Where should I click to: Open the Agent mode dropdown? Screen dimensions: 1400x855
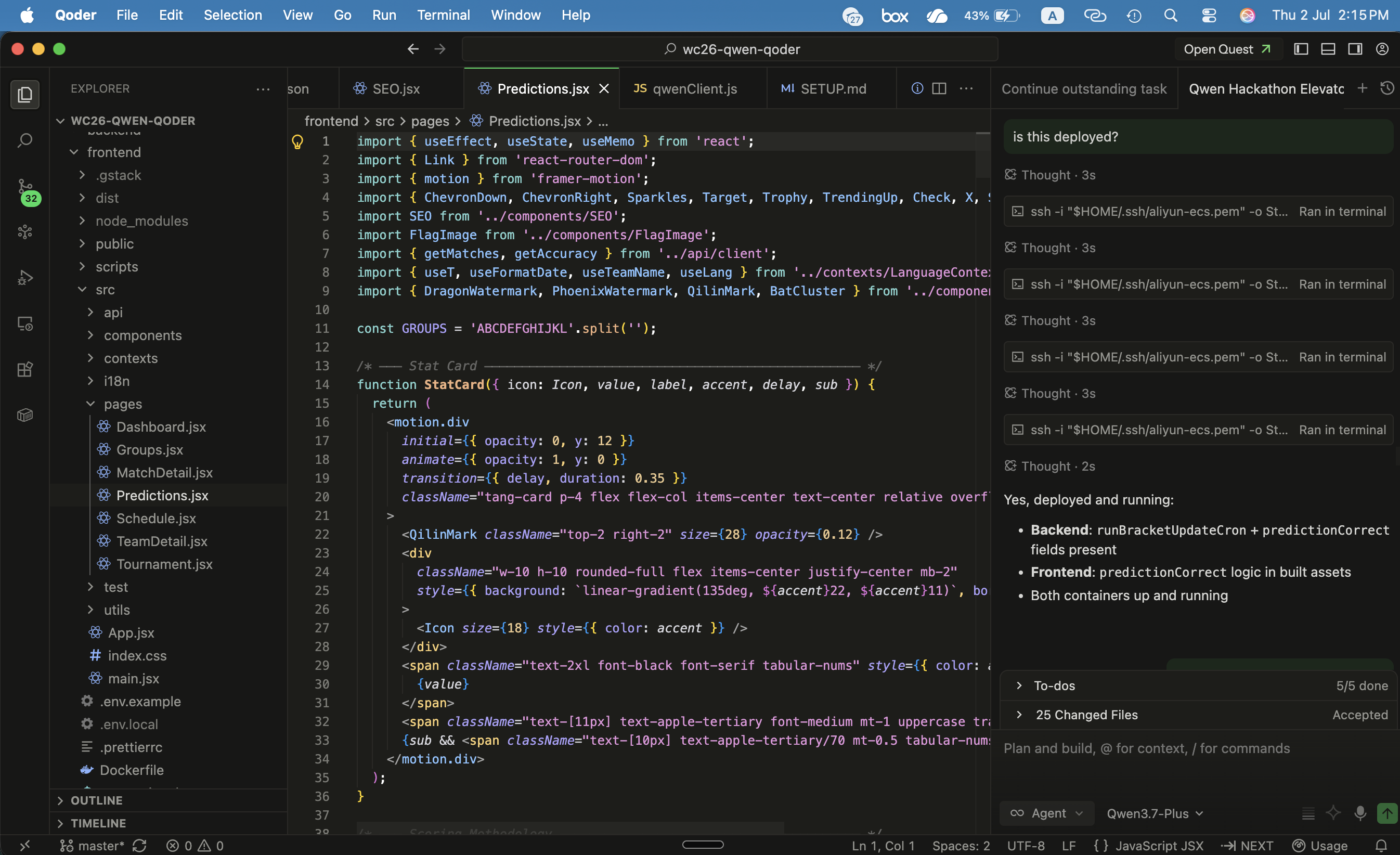pos(1046,813)
